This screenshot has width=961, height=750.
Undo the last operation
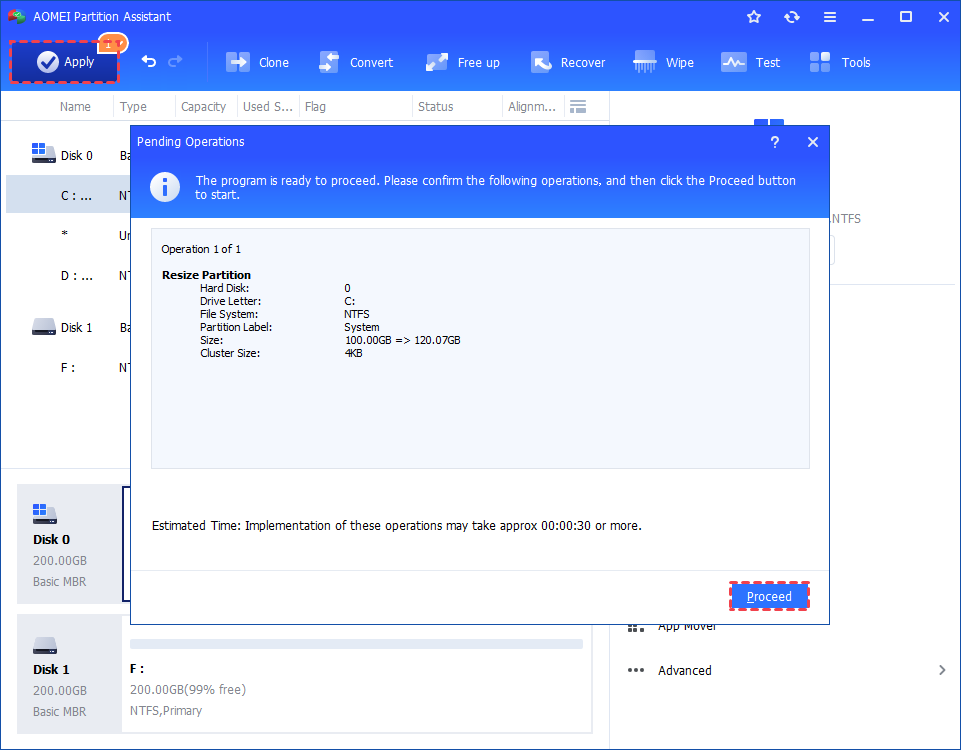(148, 61)
